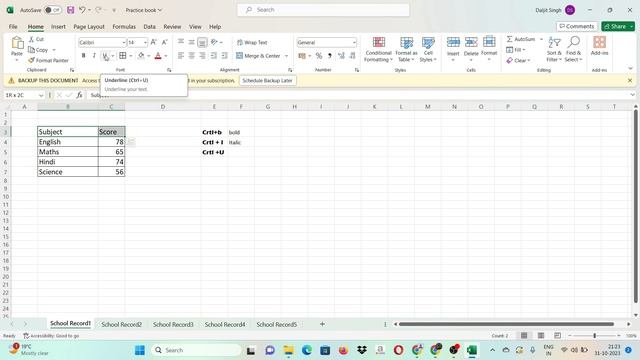640x360 pixels.
Task: Toggle AutoSave switch
Action: click(53, 10)
